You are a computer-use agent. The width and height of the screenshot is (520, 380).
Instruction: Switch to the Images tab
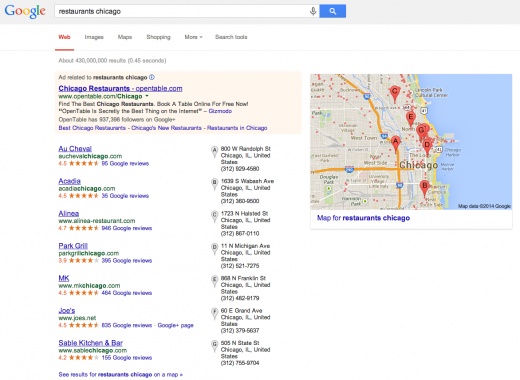[x=94, y=37]
